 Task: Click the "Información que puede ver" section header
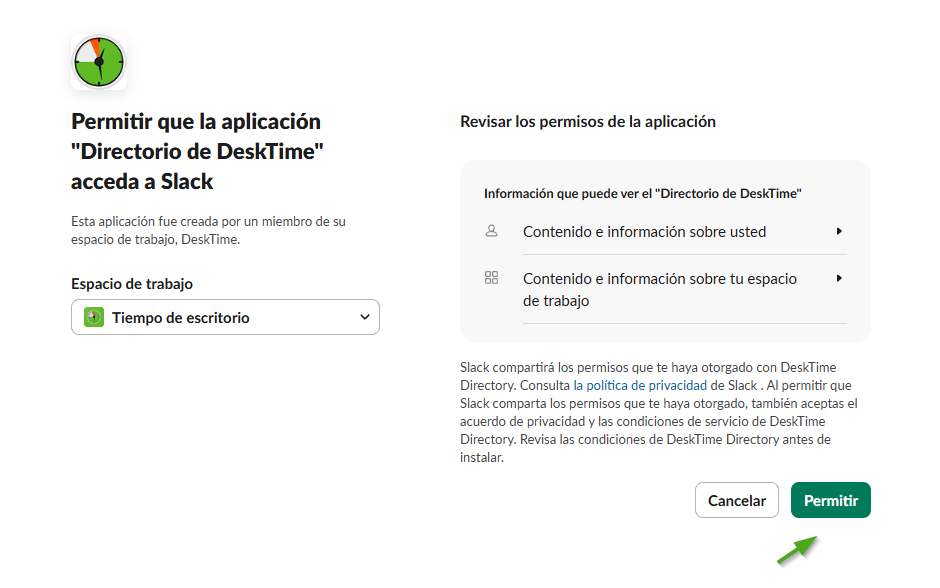(643, 193)
